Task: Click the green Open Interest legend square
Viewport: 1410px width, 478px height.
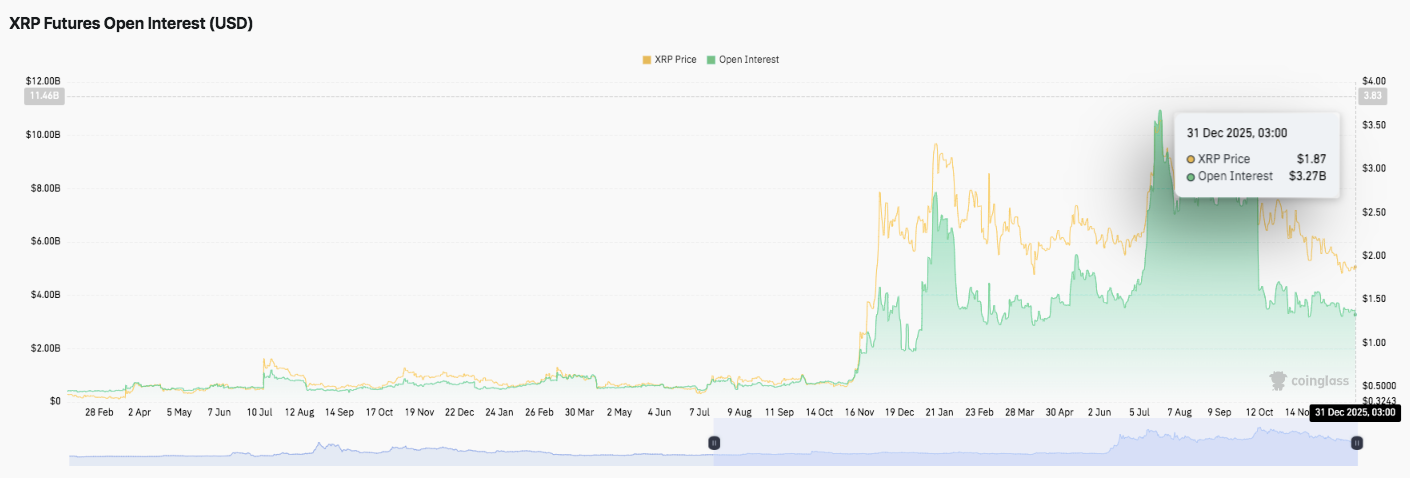Action: point(711,60)
